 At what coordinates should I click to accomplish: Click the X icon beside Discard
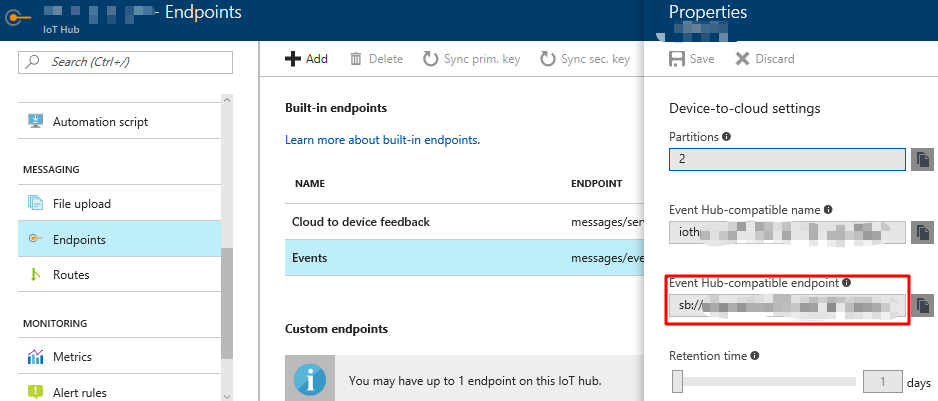coord(742,59)
